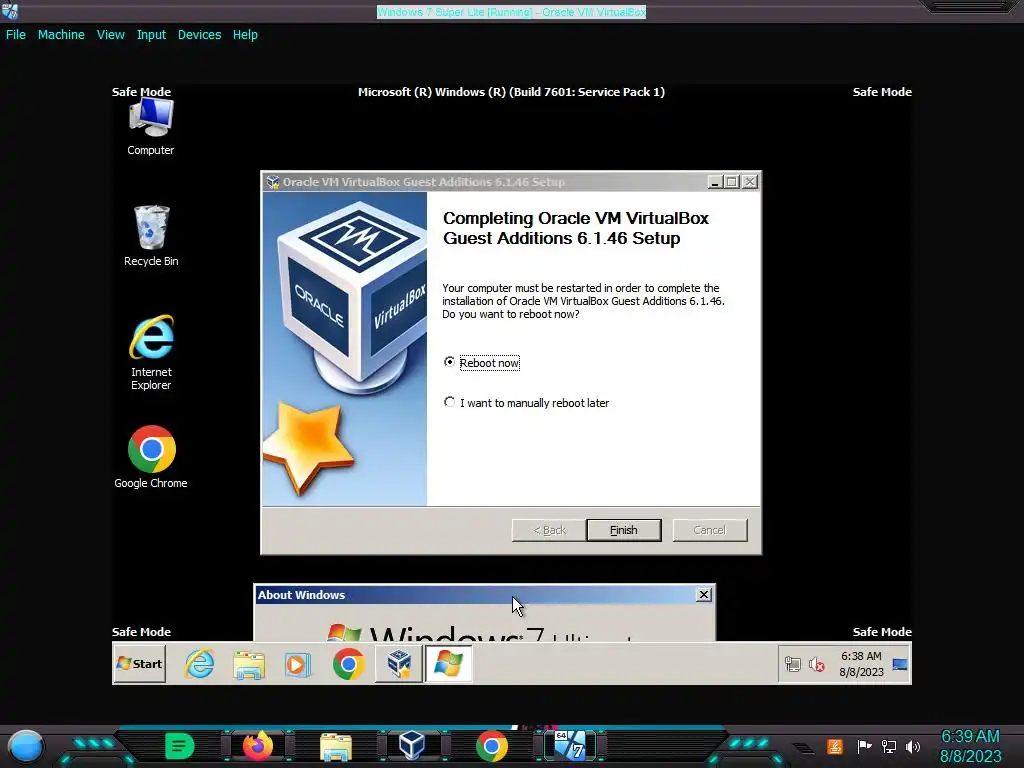Open the Help menu
This screenshot has height=768, width=1024.
[x=245, y=35]
